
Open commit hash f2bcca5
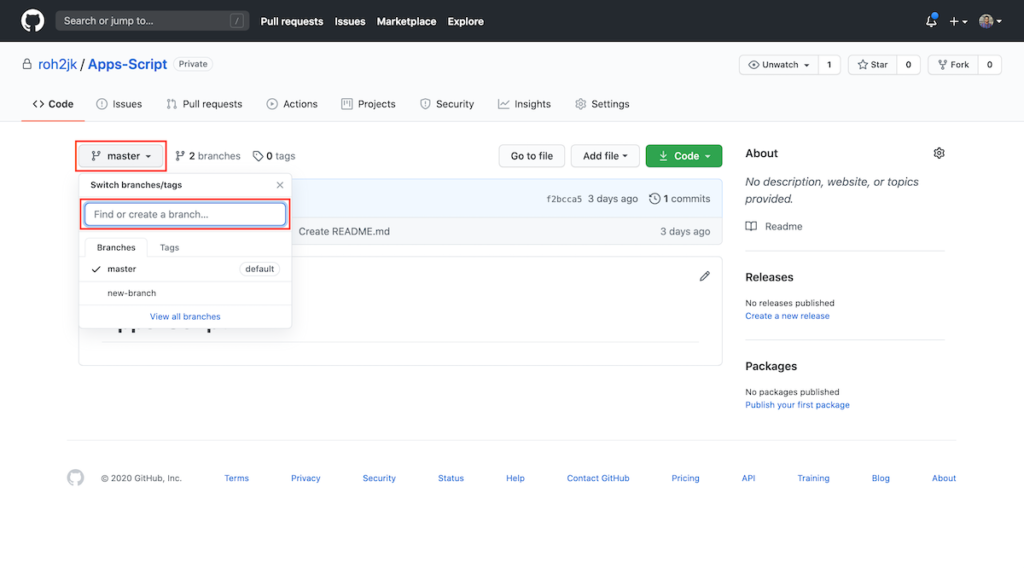pos(564,199)
